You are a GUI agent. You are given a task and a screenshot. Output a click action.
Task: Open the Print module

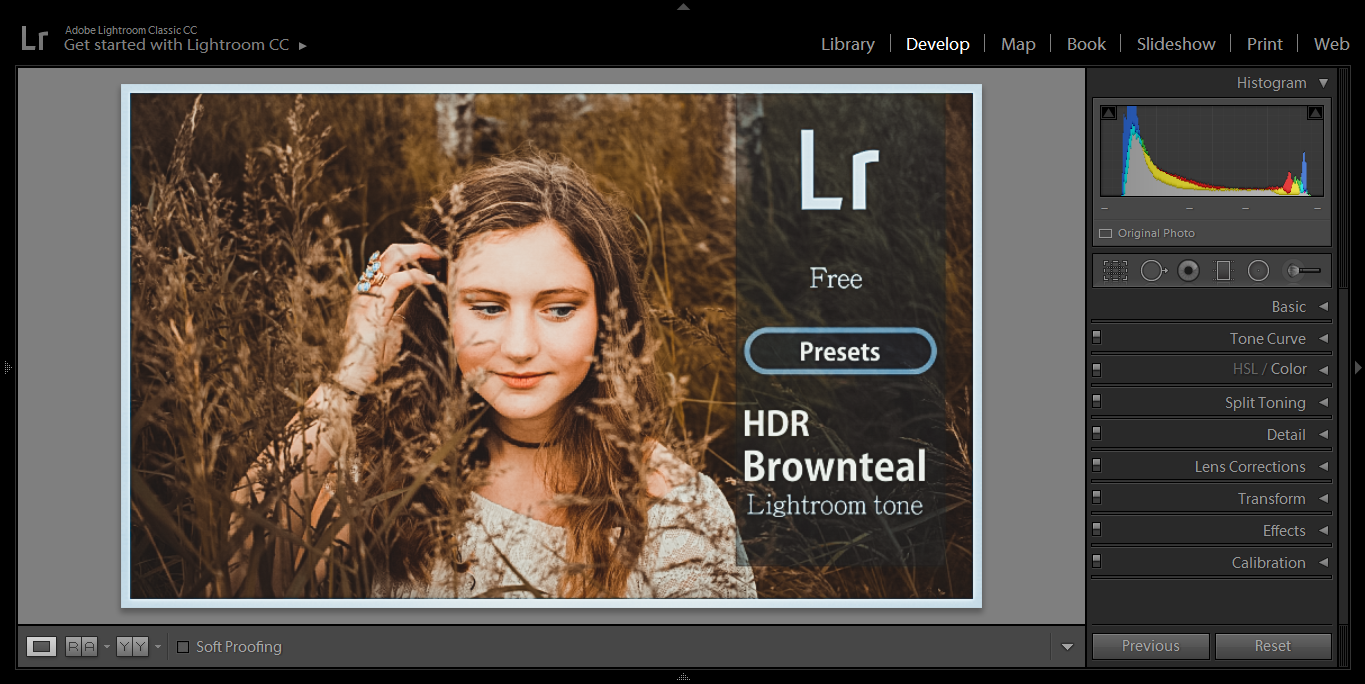click(x=1265, y=44)
